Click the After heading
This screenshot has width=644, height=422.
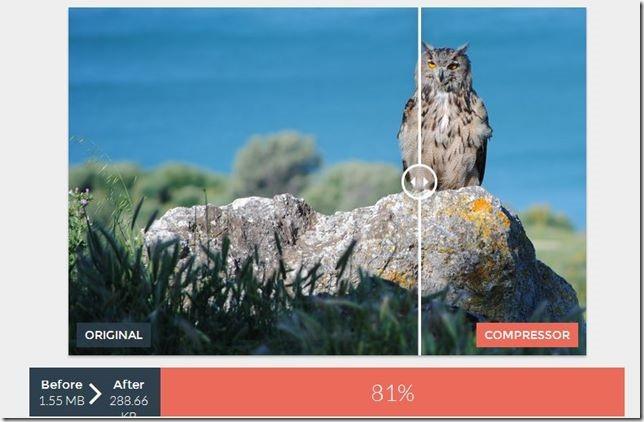tap(129, 385)
